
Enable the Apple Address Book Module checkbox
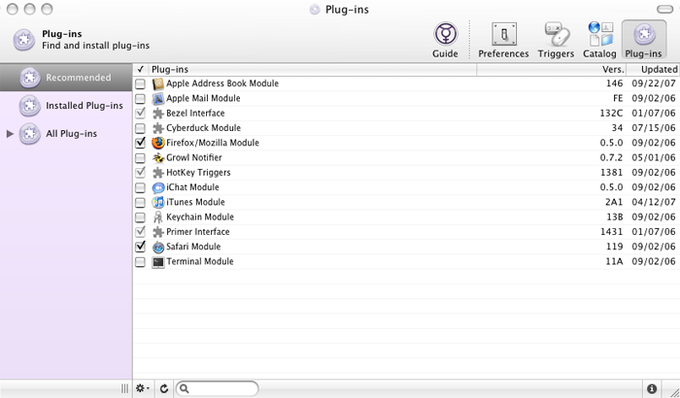pos(140,84)
